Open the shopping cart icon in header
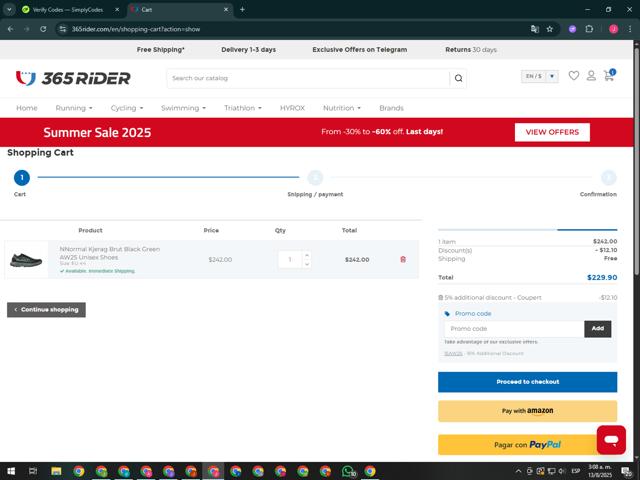Screen dimensions: 640x480 609,75
